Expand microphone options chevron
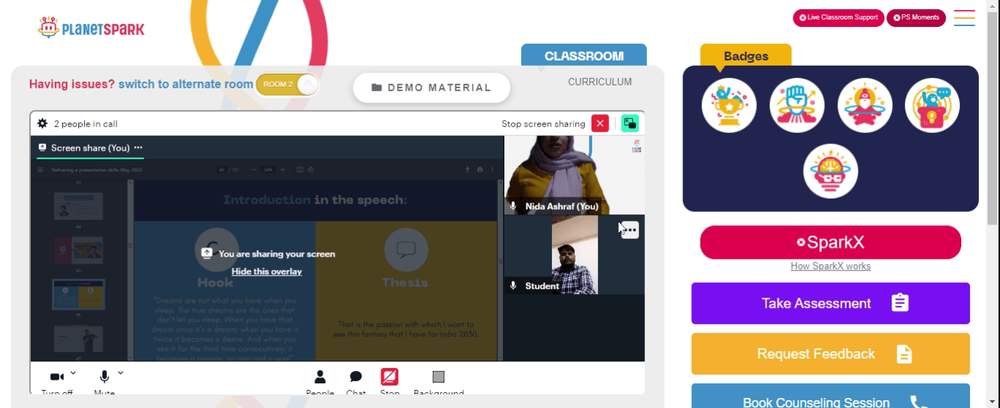 (121, 373)
